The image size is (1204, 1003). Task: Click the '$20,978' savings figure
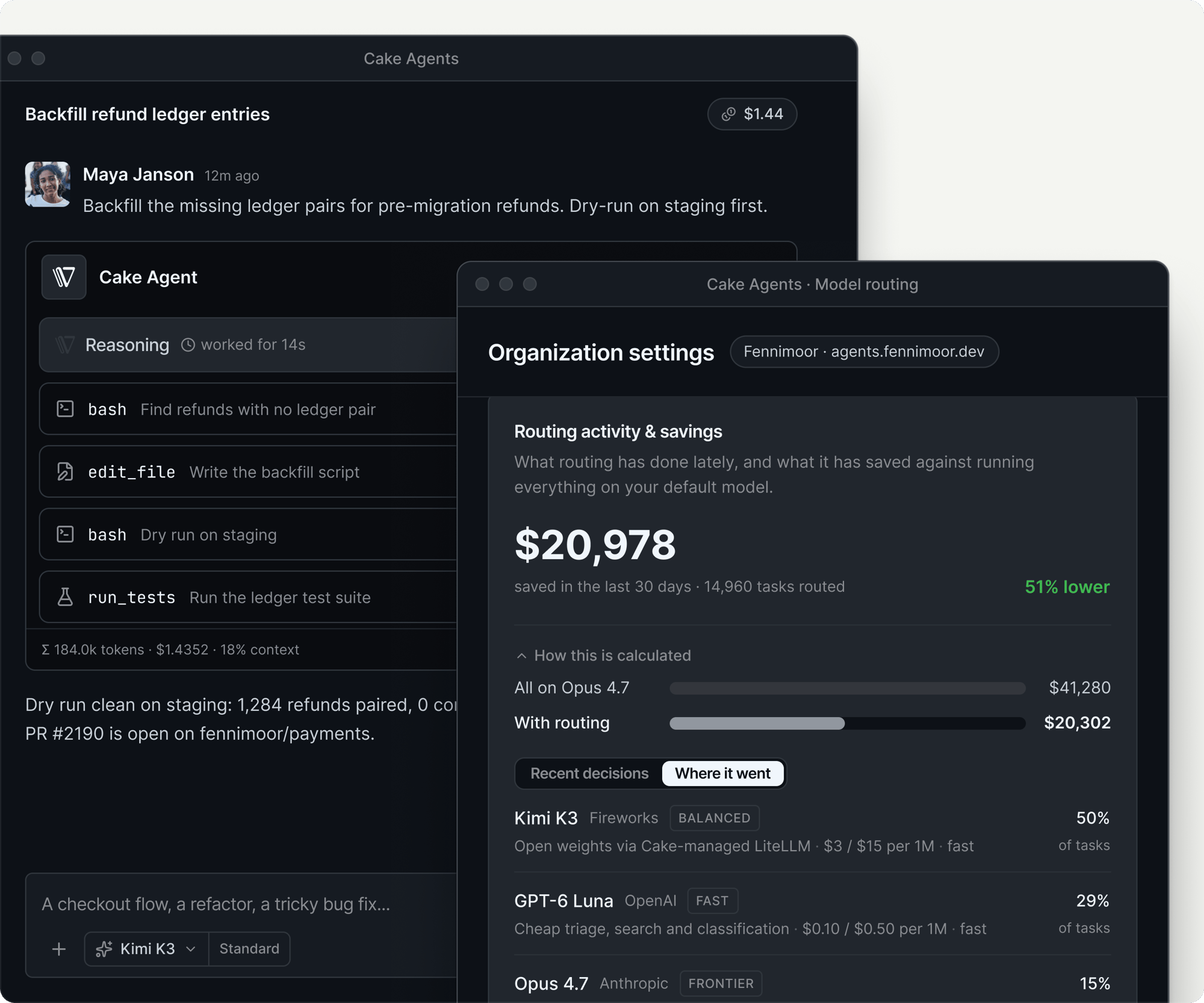pos(595,545)
